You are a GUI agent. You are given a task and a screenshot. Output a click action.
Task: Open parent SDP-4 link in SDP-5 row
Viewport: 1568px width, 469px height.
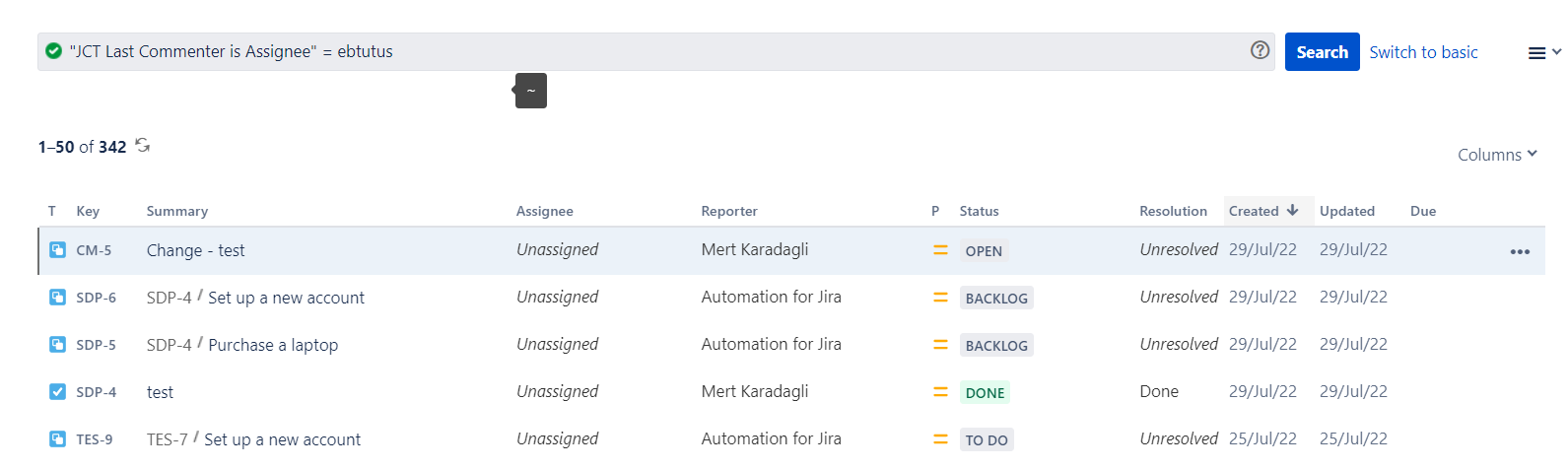click(x=169, y=345)
